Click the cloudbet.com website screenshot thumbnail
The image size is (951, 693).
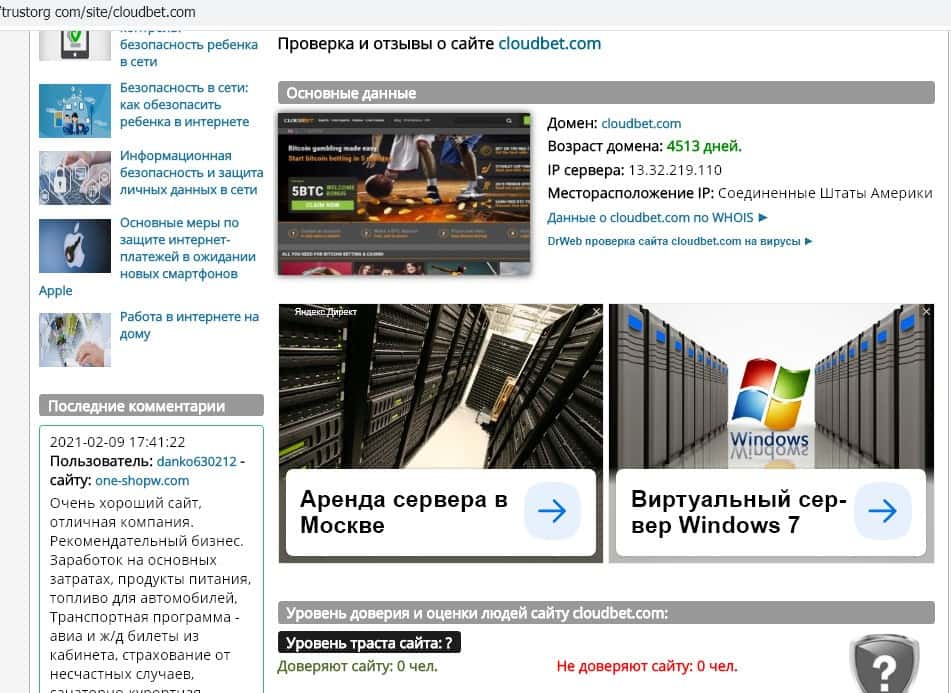pos(405,194)
